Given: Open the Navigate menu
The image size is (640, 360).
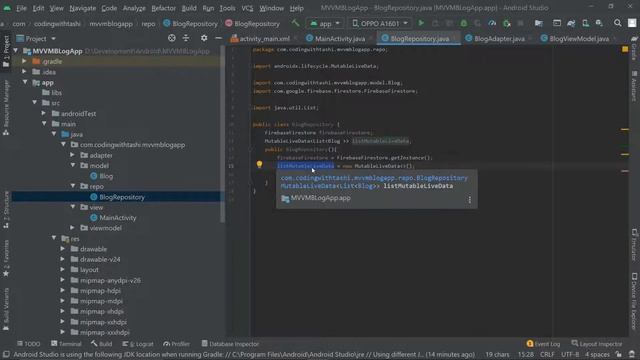Looking at the screenshot, I should [82, 8].
